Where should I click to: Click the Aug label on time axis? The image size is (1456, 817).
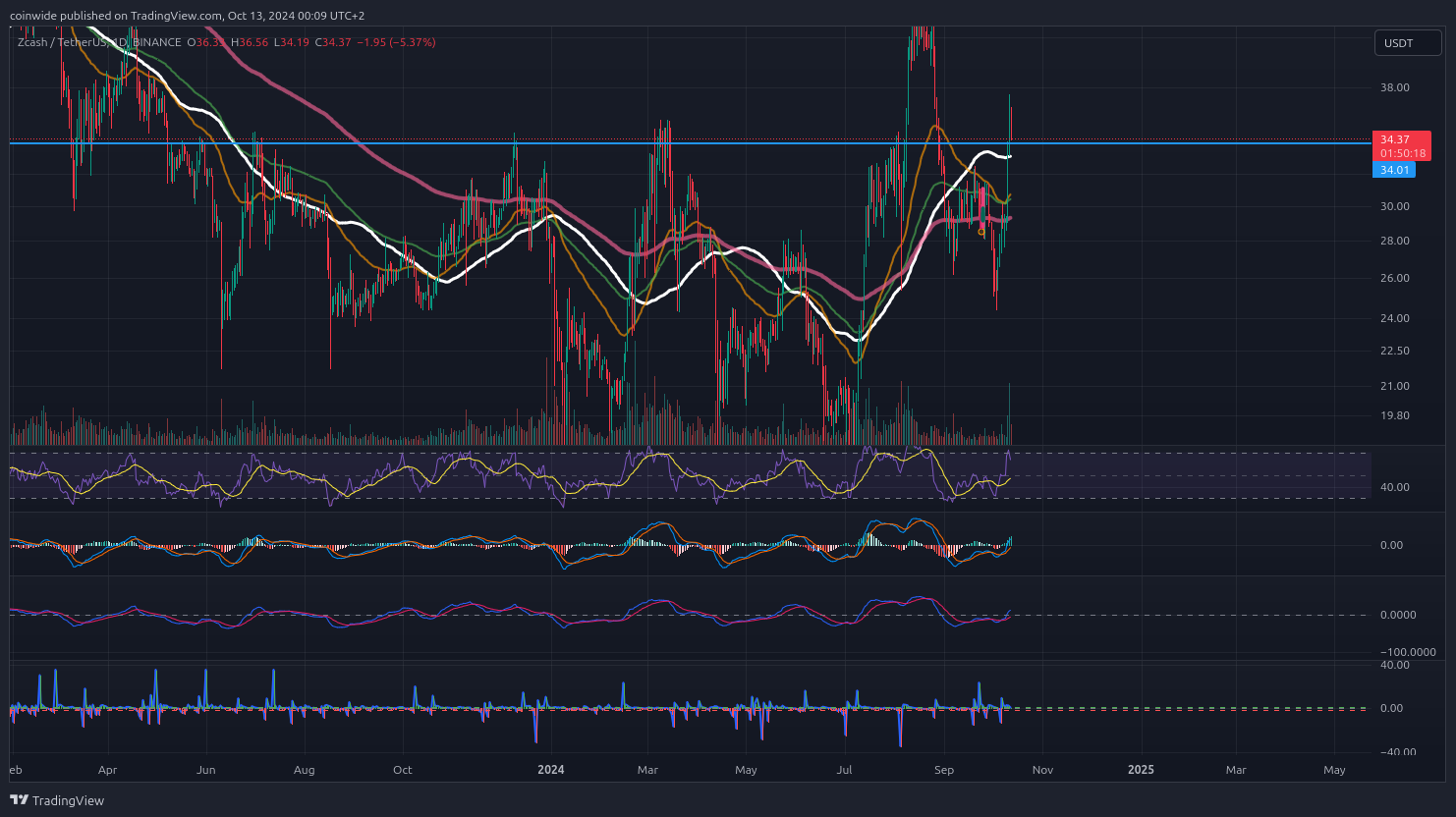(305, 770)
